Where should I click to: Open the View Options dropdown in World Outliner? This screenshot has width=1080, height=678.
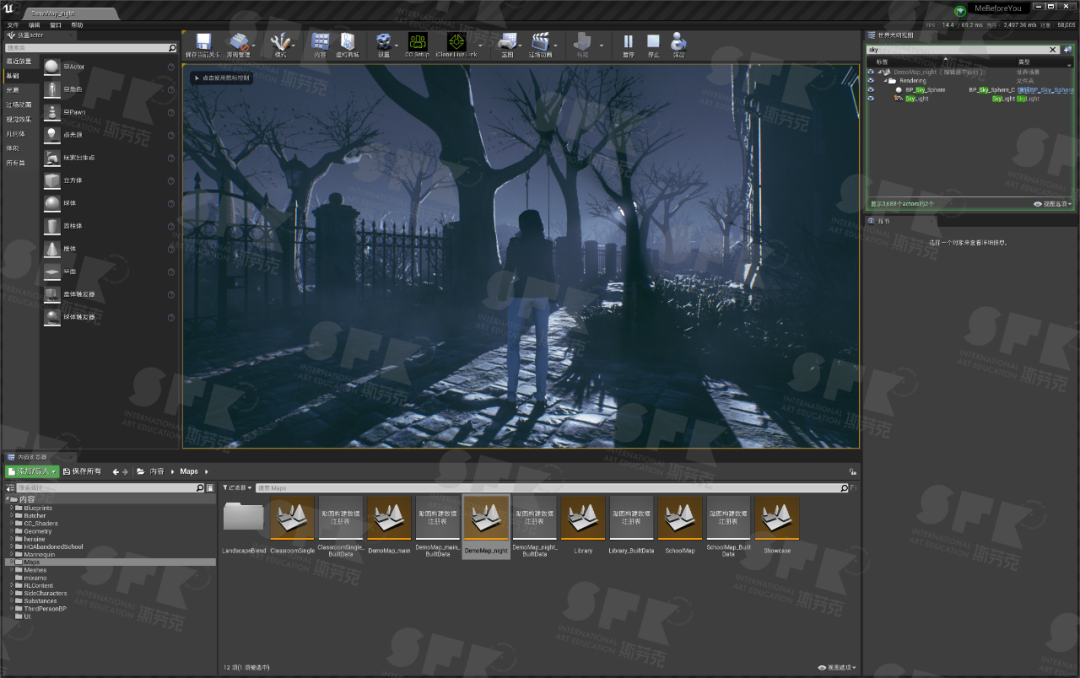click(x=1052, y=204)
